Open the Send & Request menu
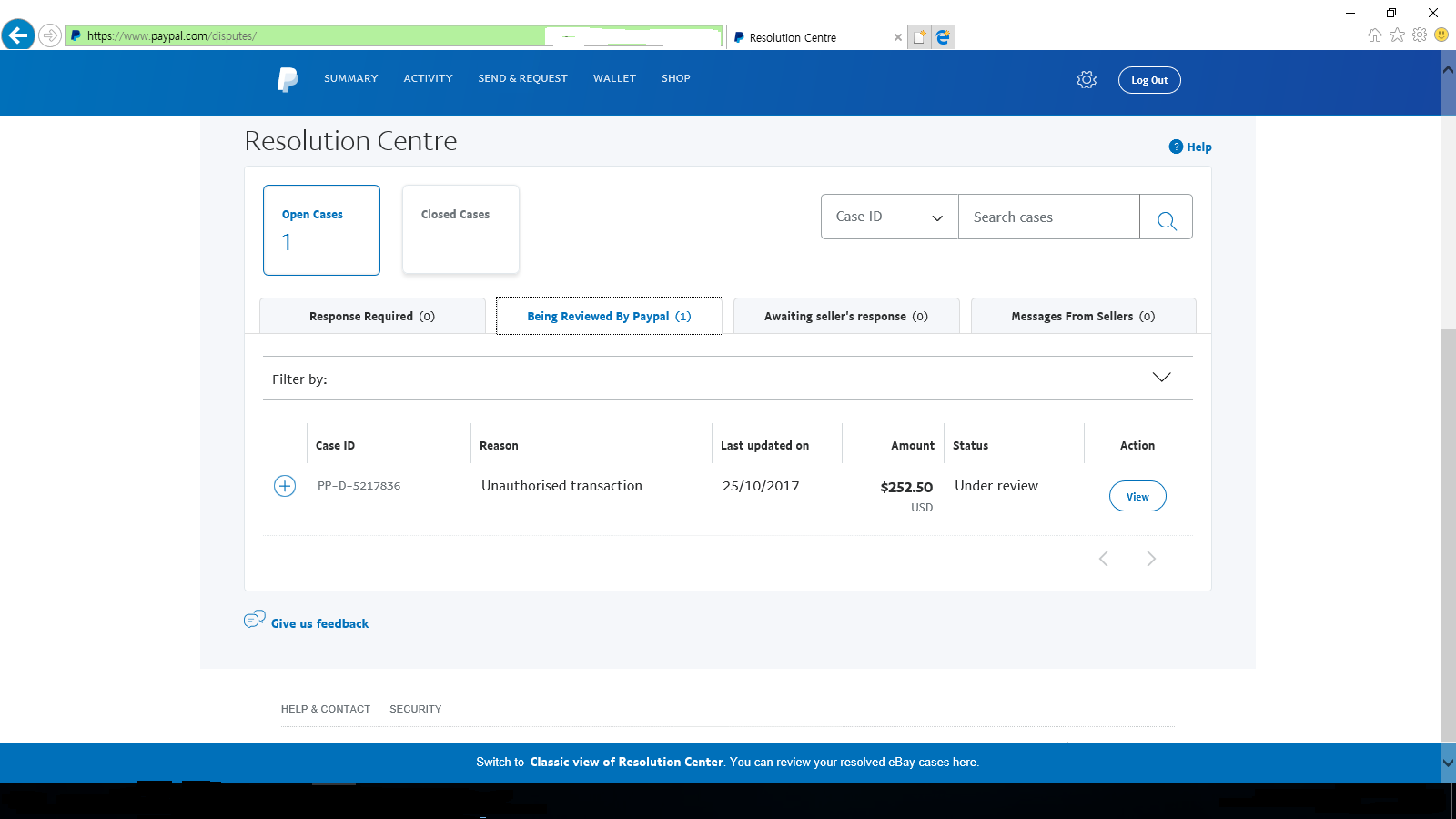 (522, 78)
